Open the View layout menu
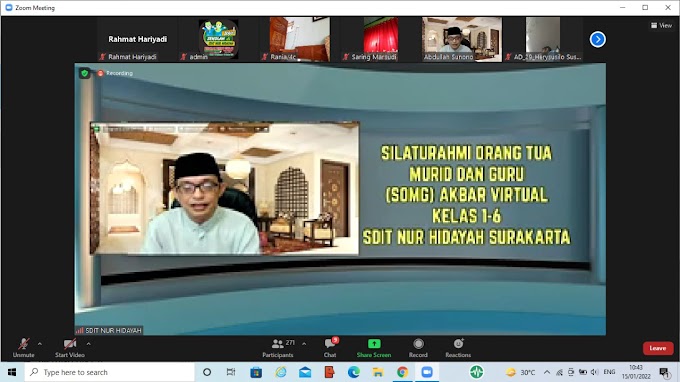The width and height of the screenshot is (680, 382). tap(661, 26)
